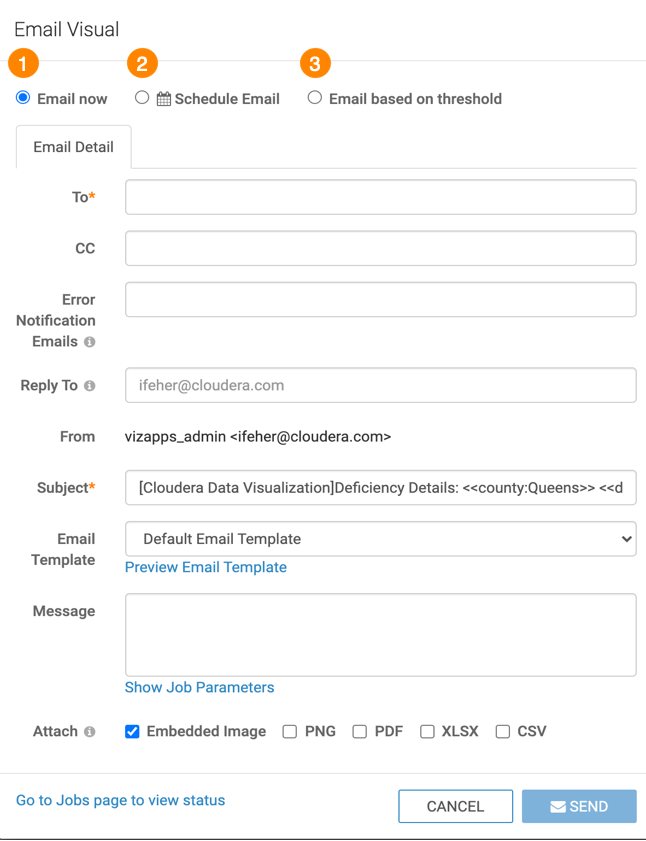Open Preview Email Template link
The height and width of the screenshot is (841, 646).
click(205, 567)
